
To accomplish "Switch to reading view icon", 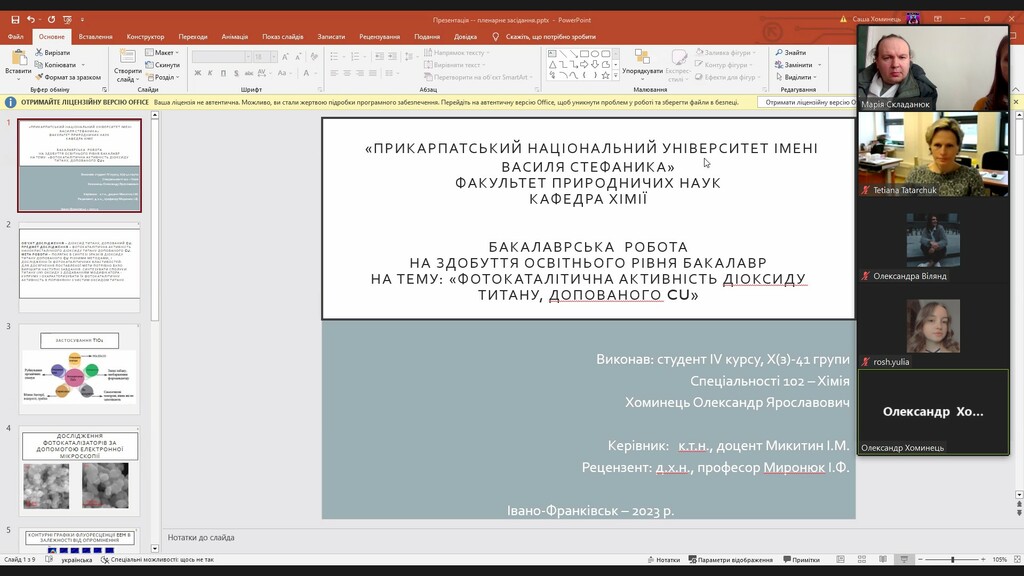I will [883, 560].
